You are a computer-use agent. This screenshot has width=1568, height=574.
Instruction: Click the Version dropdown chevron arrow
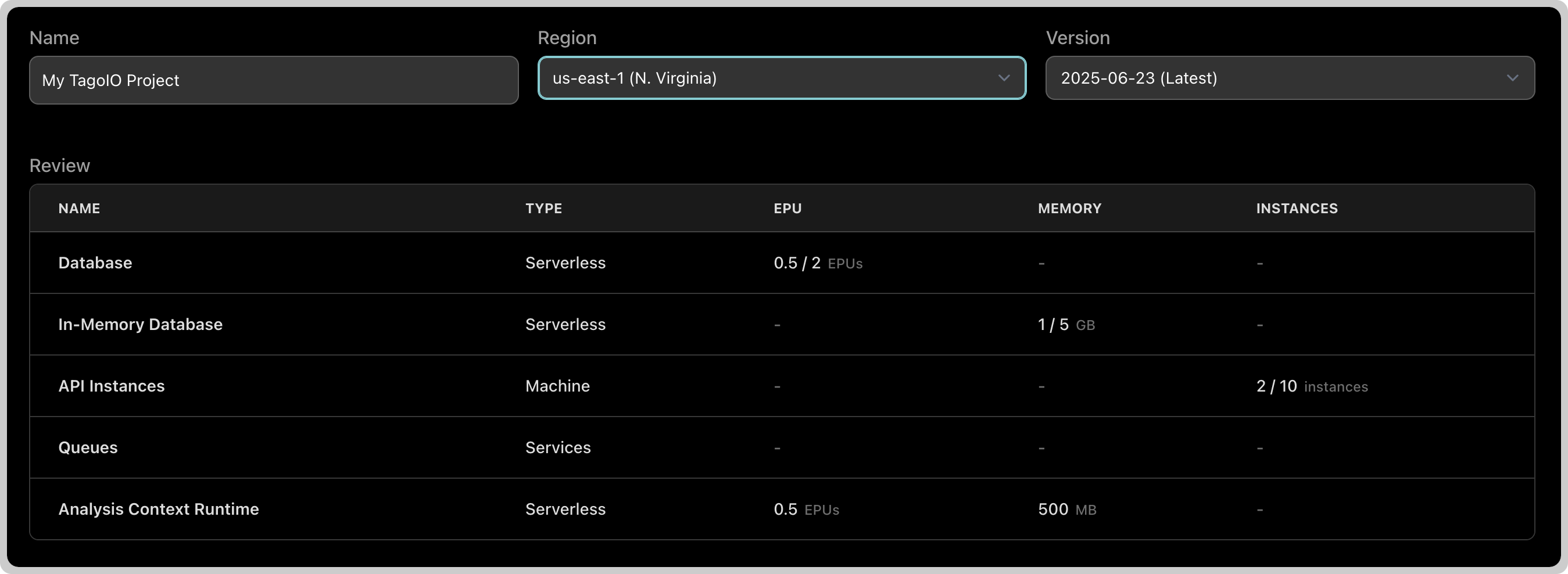click(1513, 78)
